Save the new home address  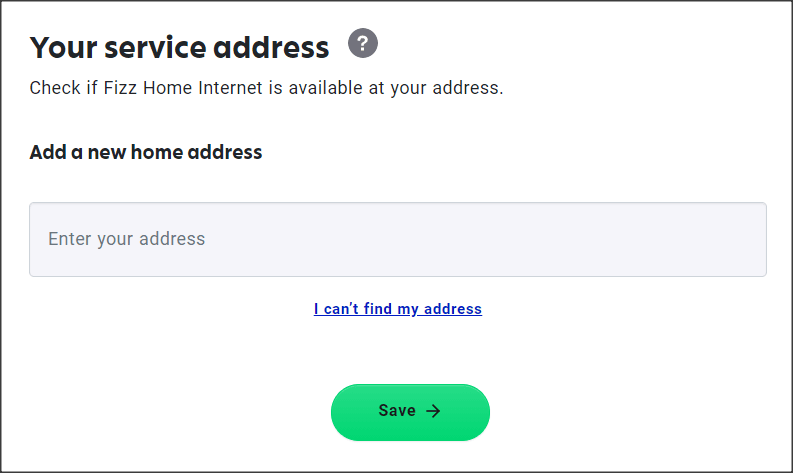tap(410, 412)
